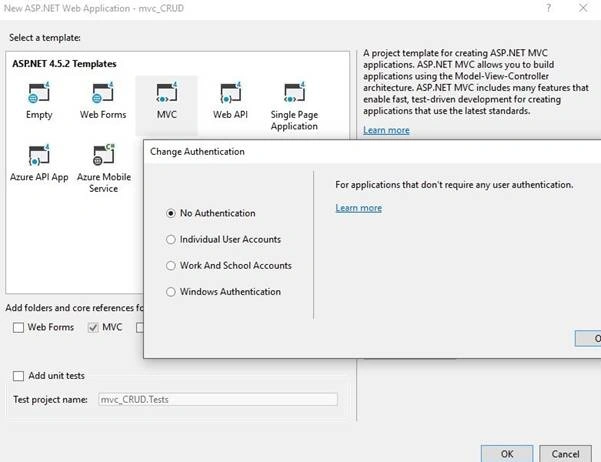
Task: Click the Change Authentication title bar
Action: (x=372, y=152)
